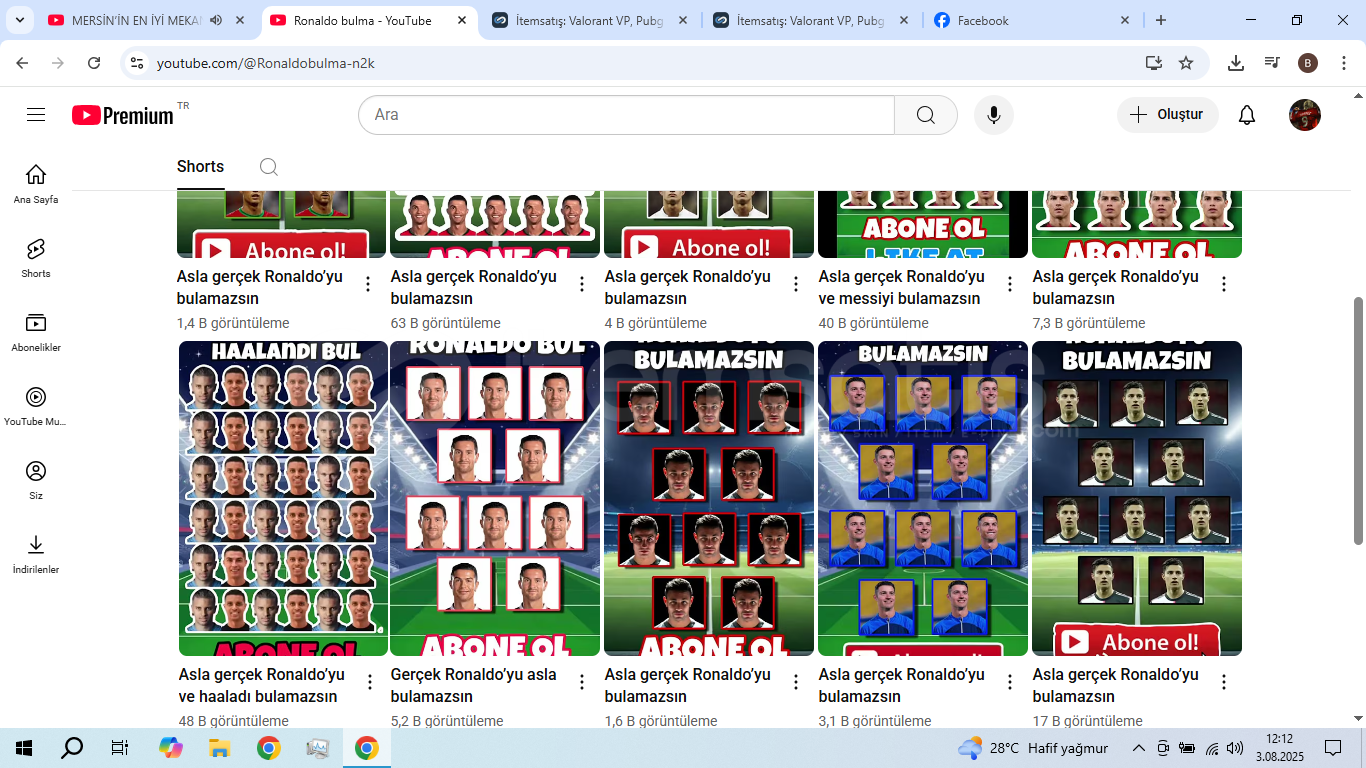Go to Ana Sayfa in sidebar
Image resolution: width=1366 pixels, height=768 pixels.
pos(36,184)
